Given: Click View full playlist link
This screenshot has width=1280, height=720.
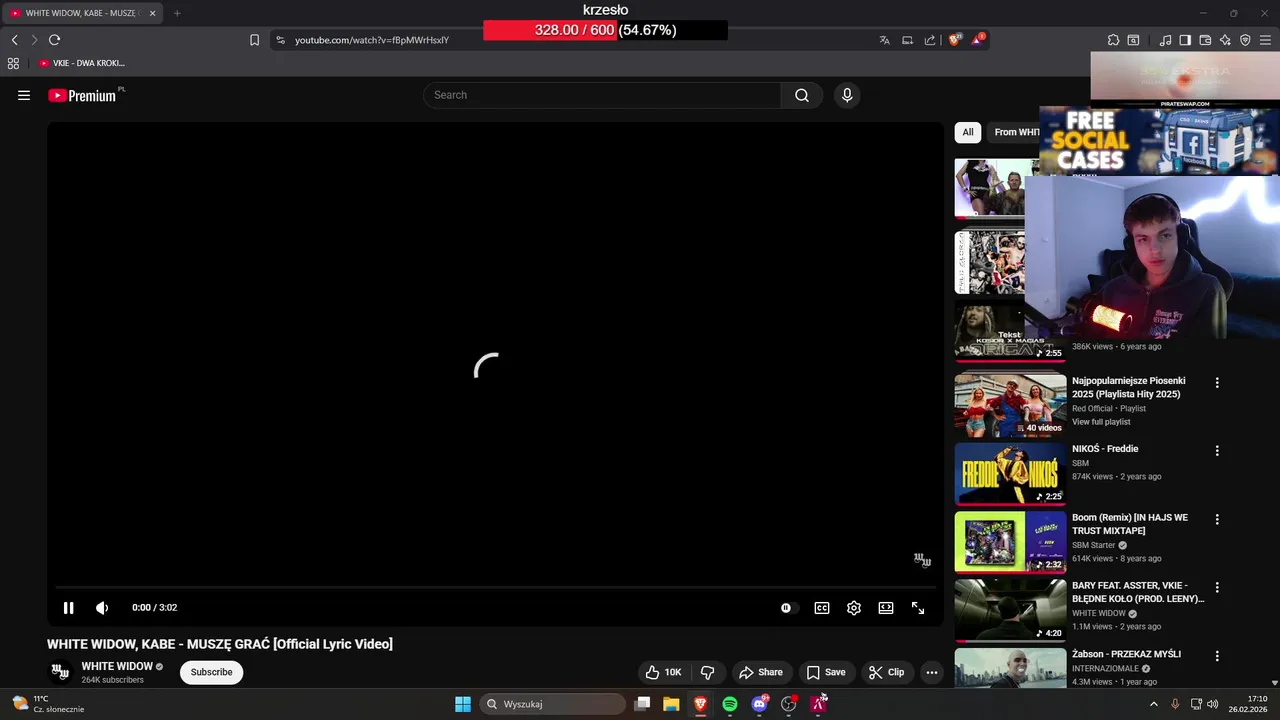Looking at the screenshot, I should click(1101, 422).
